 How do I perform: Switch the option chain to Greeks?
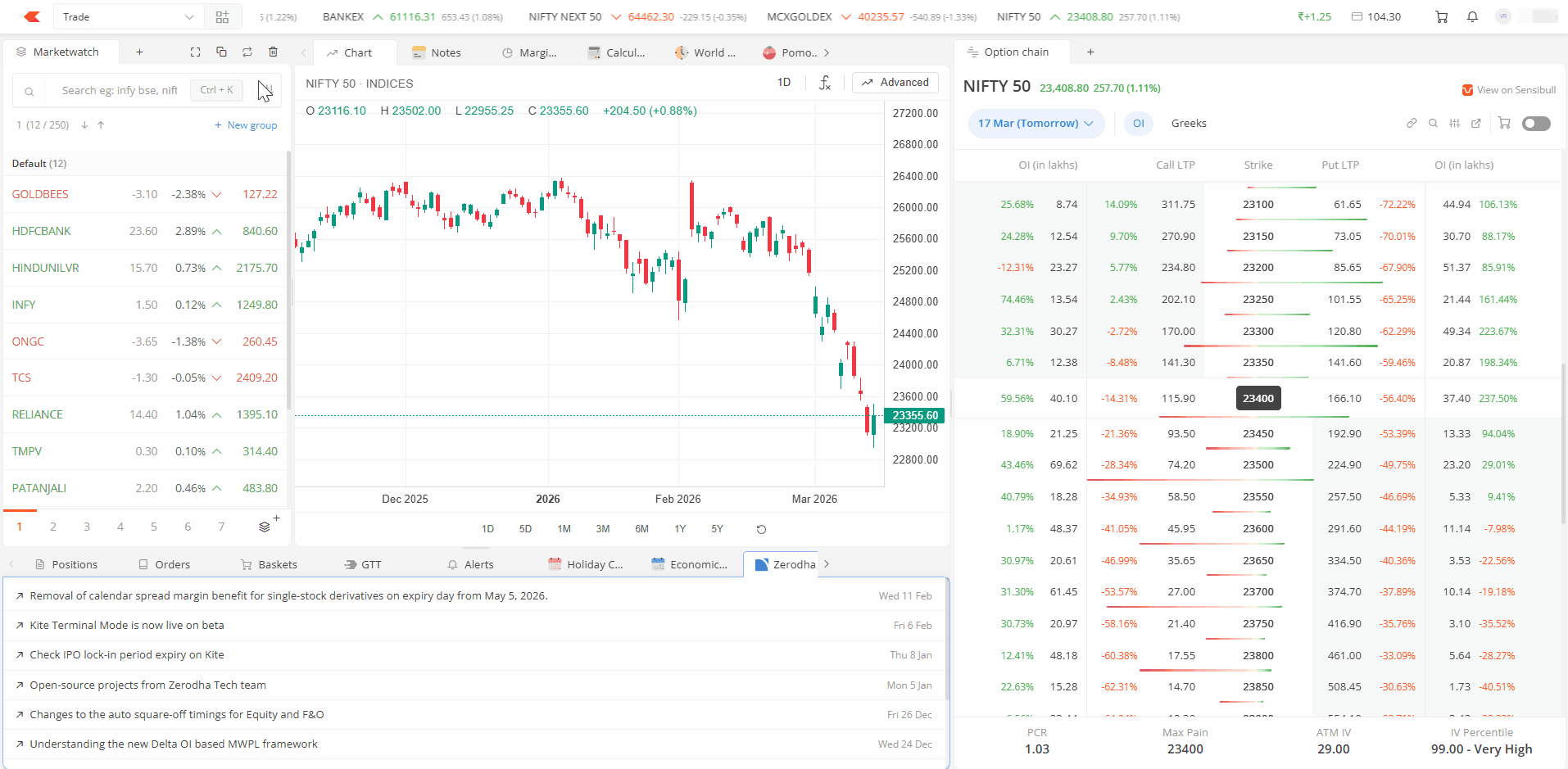[1189, 124]
